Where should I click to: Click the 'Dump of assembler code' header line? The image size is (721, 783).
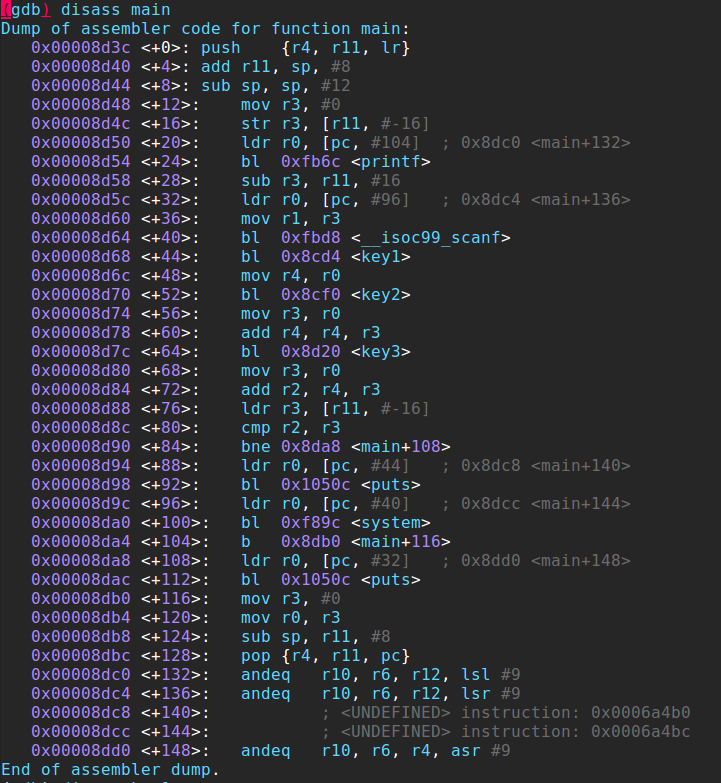point(205,28)
